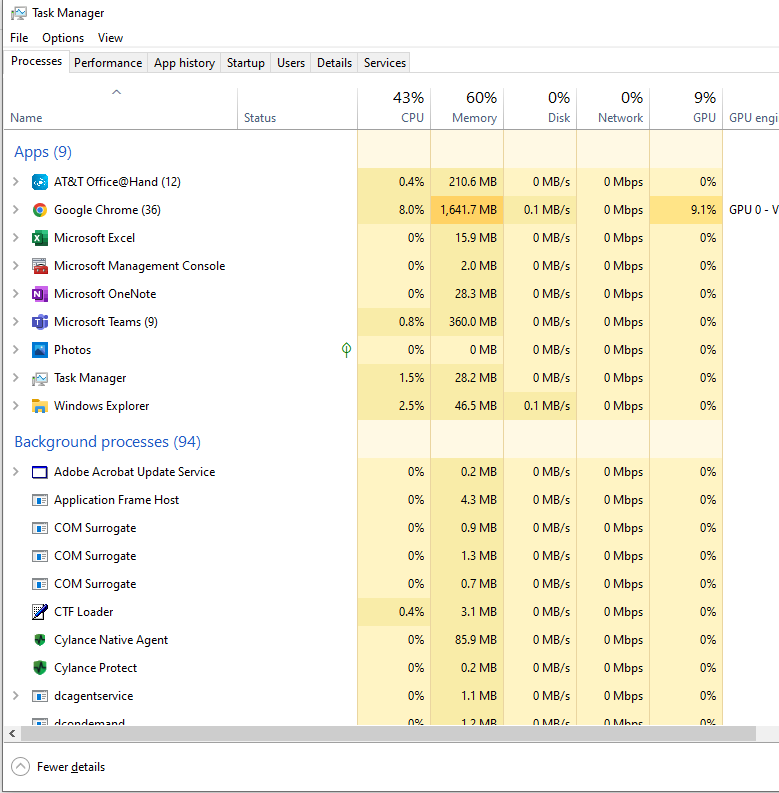The image size is (779, 793).
Task: Click the Microsoft Management Console icon
Action: pos(39,266)
